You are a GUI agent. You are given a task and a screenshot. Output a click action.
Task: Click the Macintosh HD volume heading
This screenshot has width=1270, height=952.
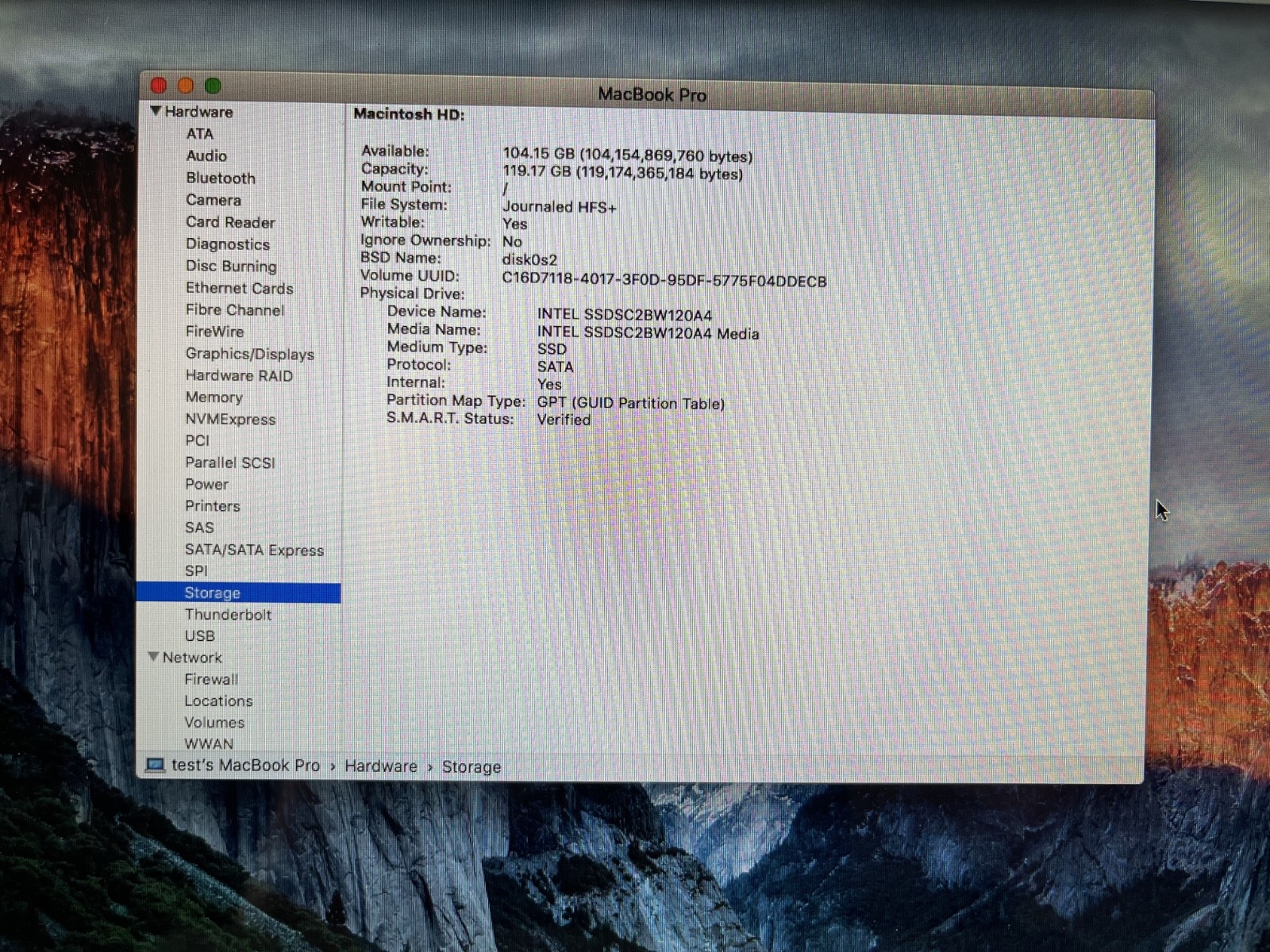point(409,114)
